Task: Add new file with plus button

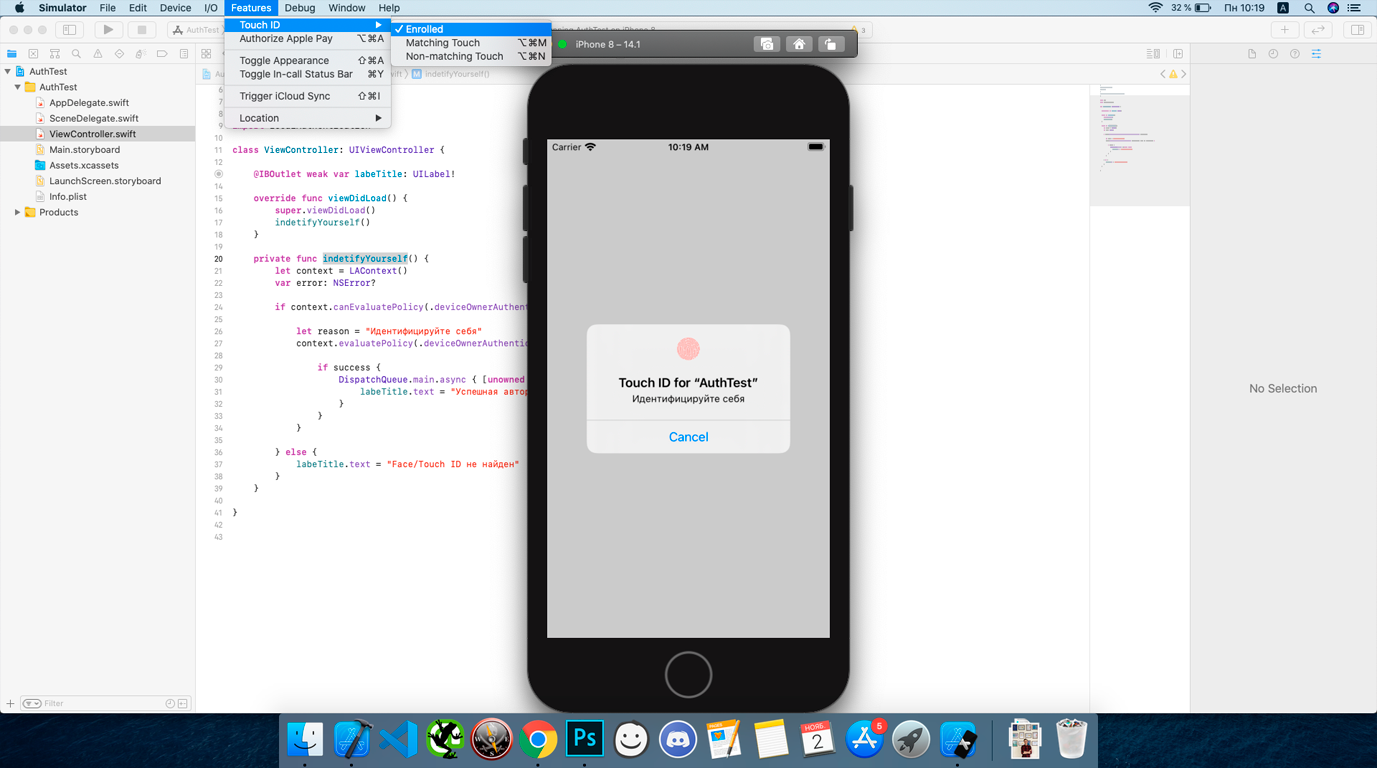Action: (x=10, y=704)
